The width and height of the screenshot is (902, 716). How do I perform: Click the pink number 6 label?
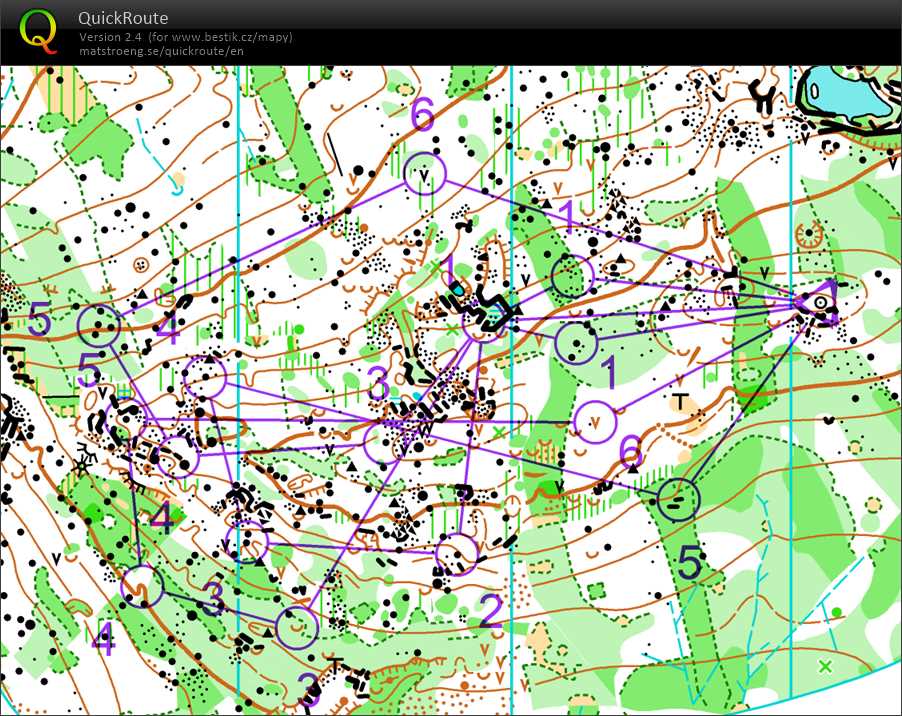click(x=630, y=453)
